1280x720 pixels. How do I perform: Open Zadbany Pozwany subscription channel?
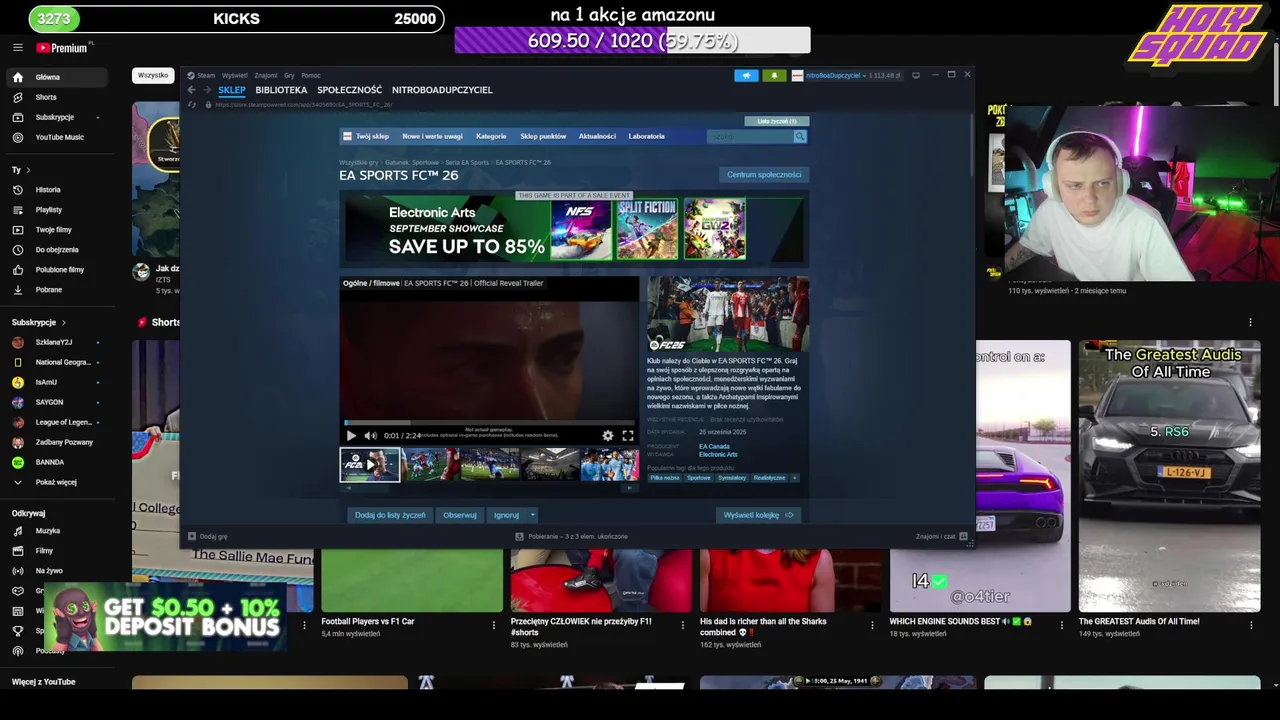pos(57,442)
